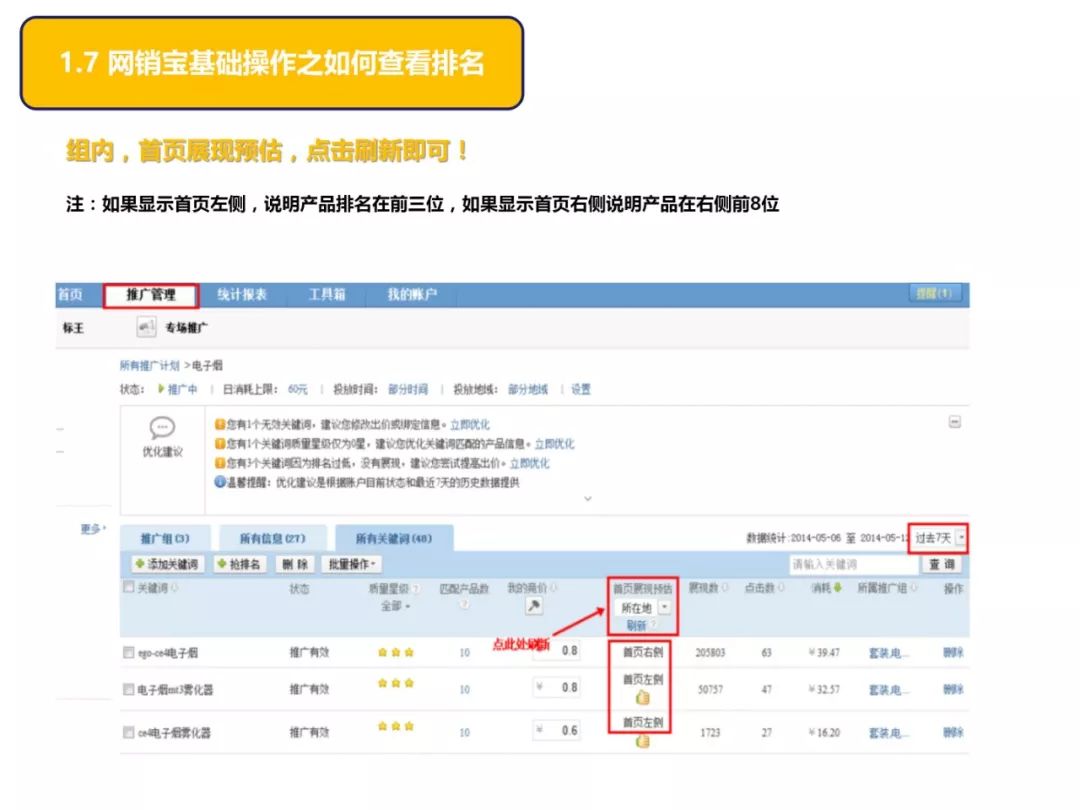
Task: Click the green plus icon on 添加关键词
Action: click(x=137, y=565)
